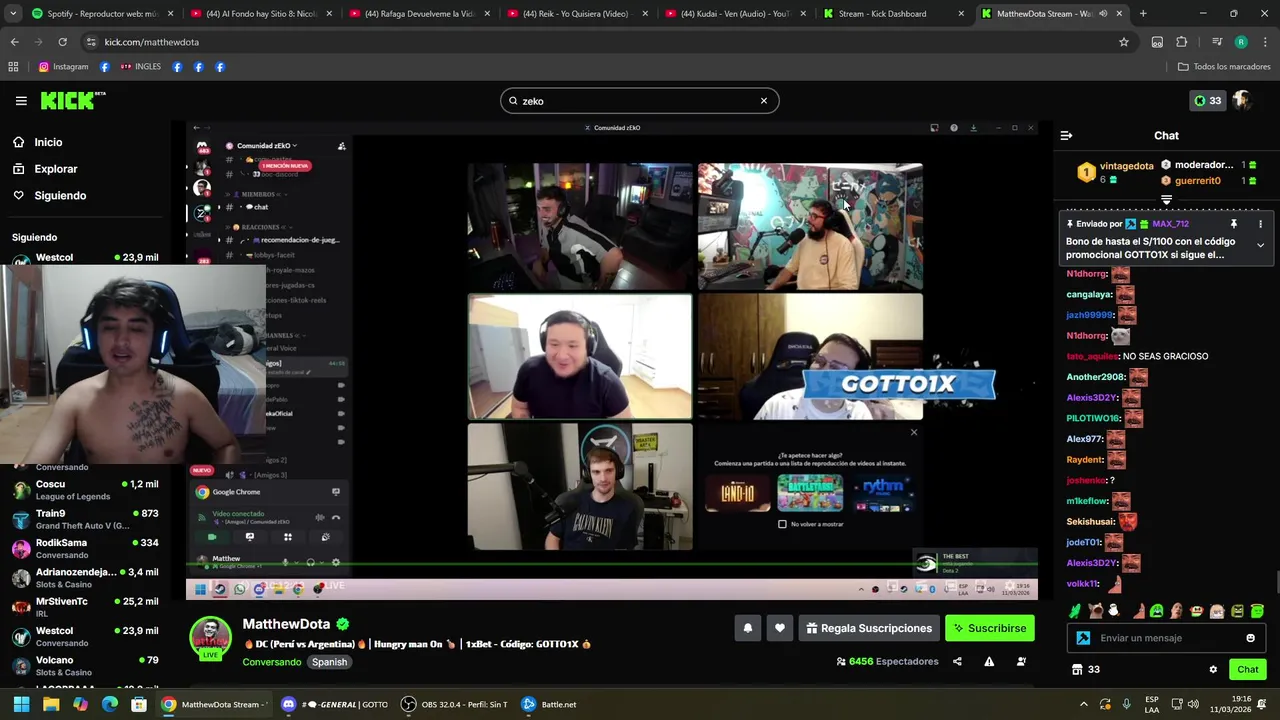1280x720 pixels.
Task: Click MAX_712 username in pinned message
Action: pyautogui.click(x=1170, y=224)
